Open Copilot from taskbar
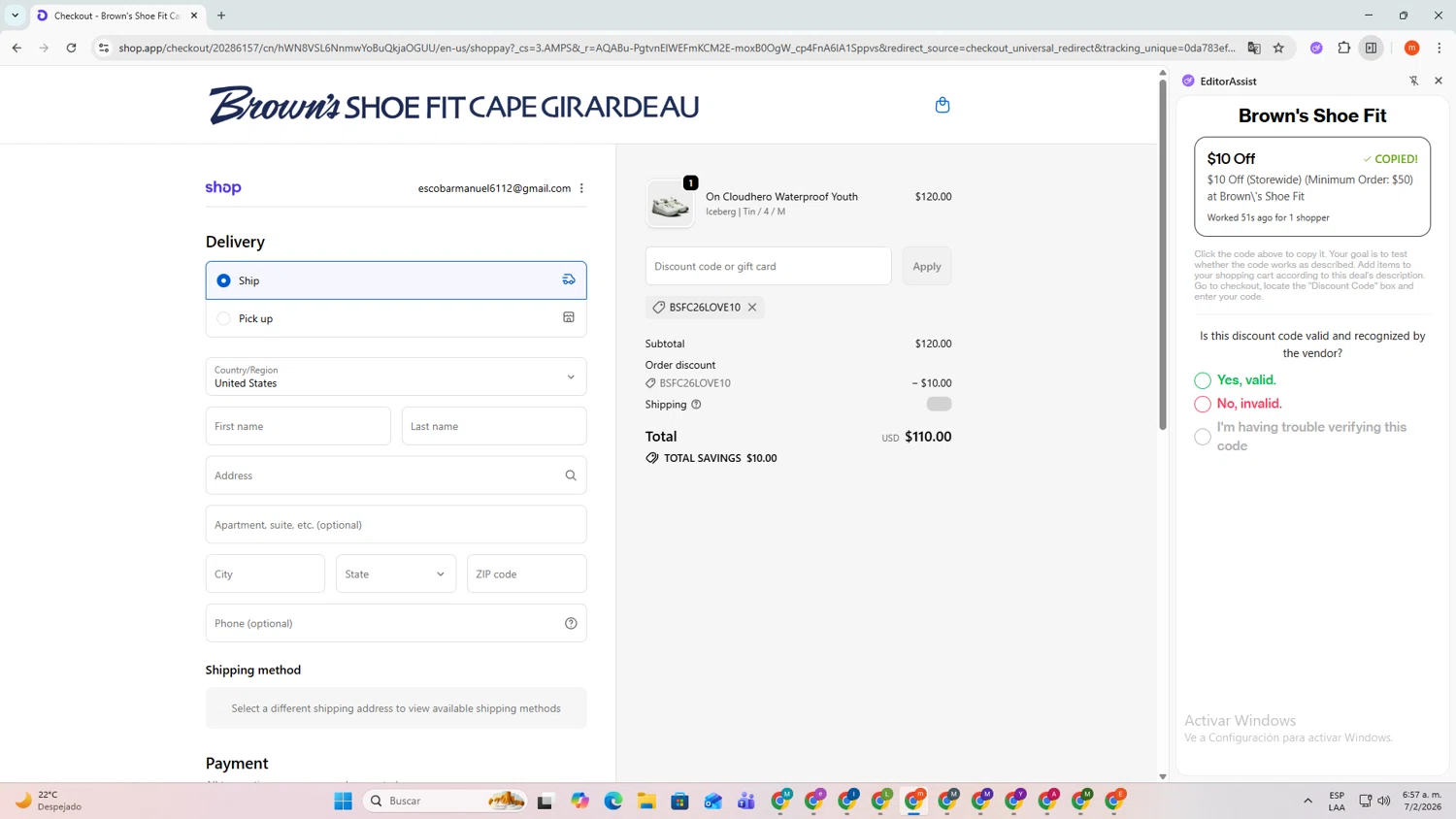Viewport: 1456px width, 819px height. 579,801
